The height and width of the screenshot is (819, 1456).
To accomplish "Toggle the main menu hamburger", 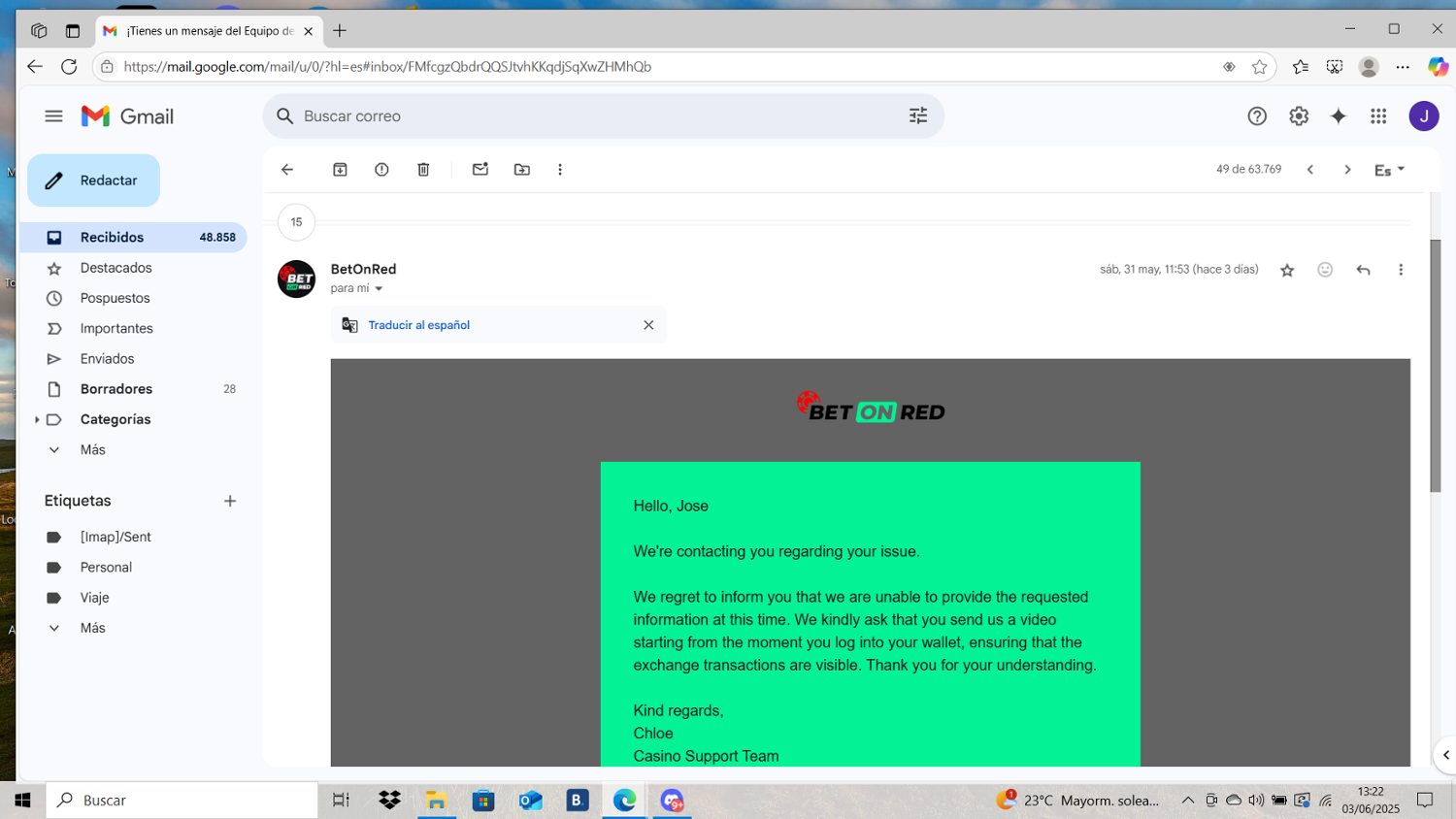I will [53, 116].
